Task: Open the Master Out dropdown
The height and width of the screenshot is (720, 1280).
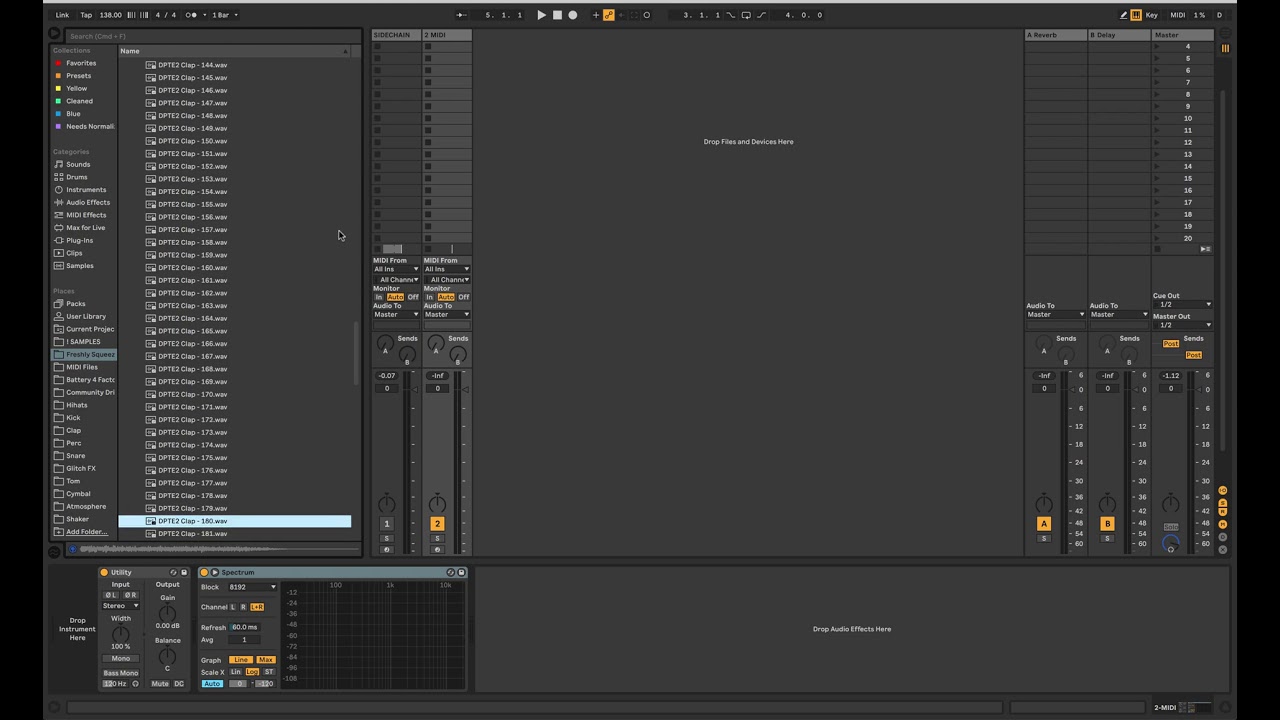Action: [1182, 325]
